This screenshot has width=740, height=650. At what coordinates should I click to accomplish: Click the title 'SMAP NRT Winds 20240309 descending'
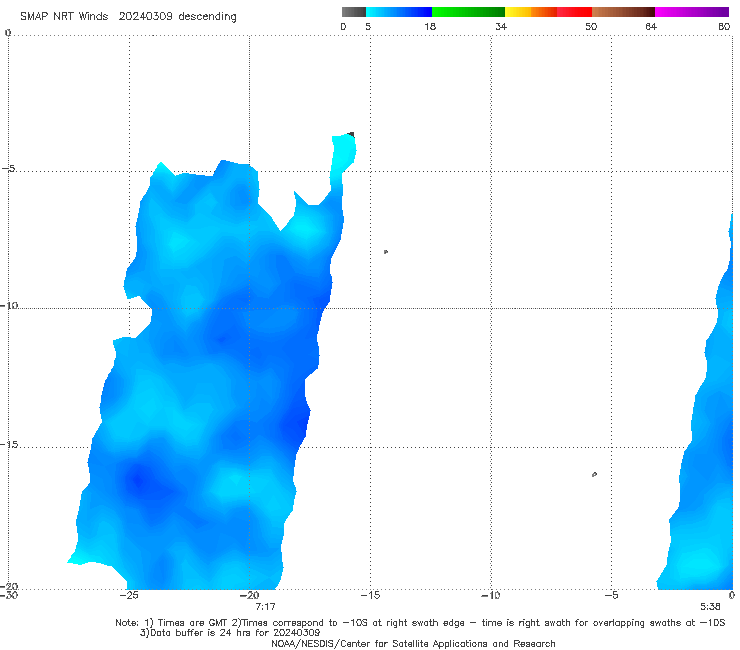click(x=128, y=17)
